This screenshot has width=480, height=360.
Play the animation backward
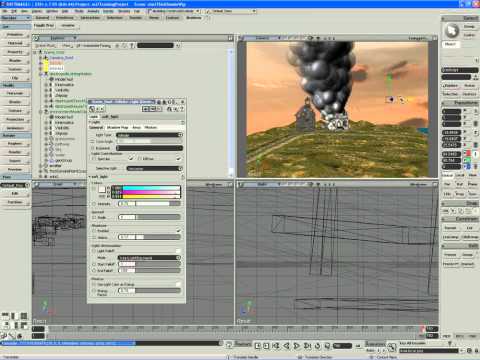(286, 346)
